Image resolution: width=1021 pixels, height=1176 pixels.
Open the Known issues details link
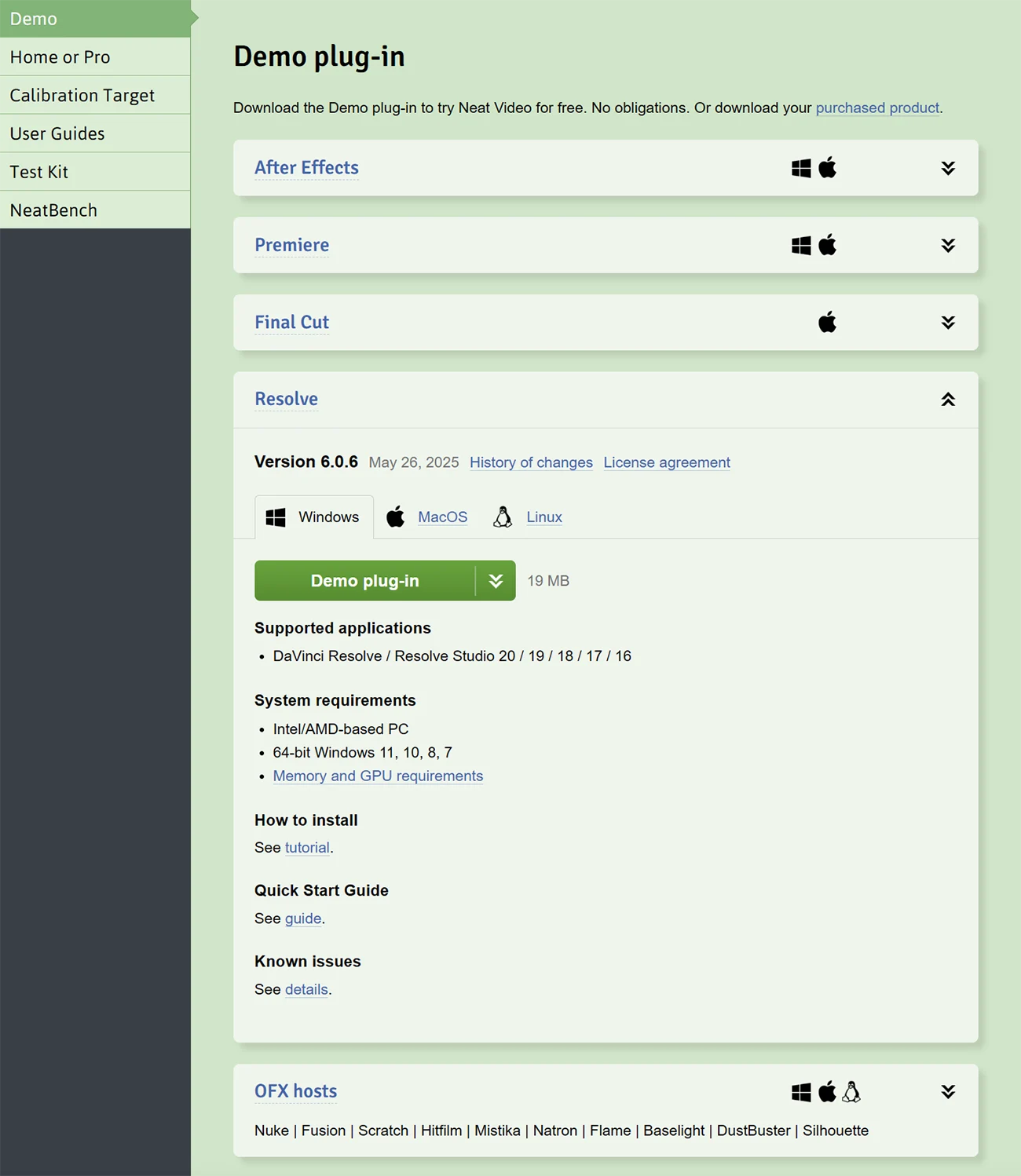306,989
